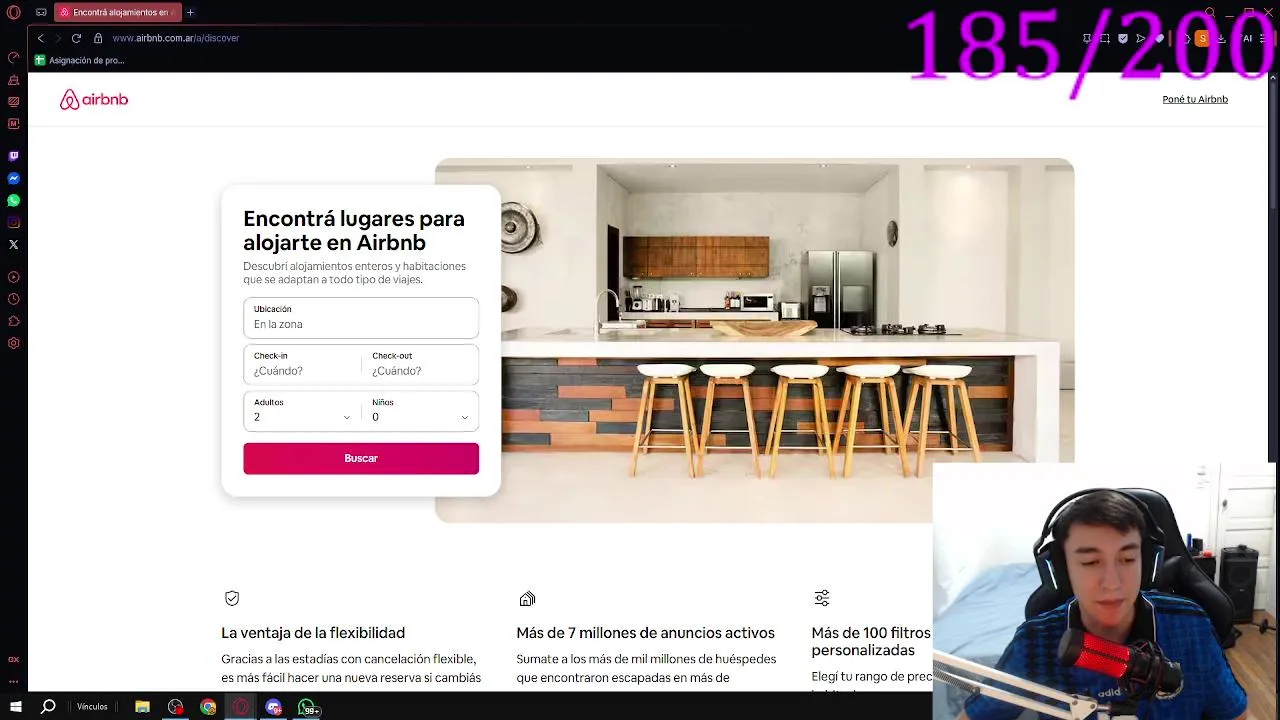Click the Buscar button

tap(361, 458)
